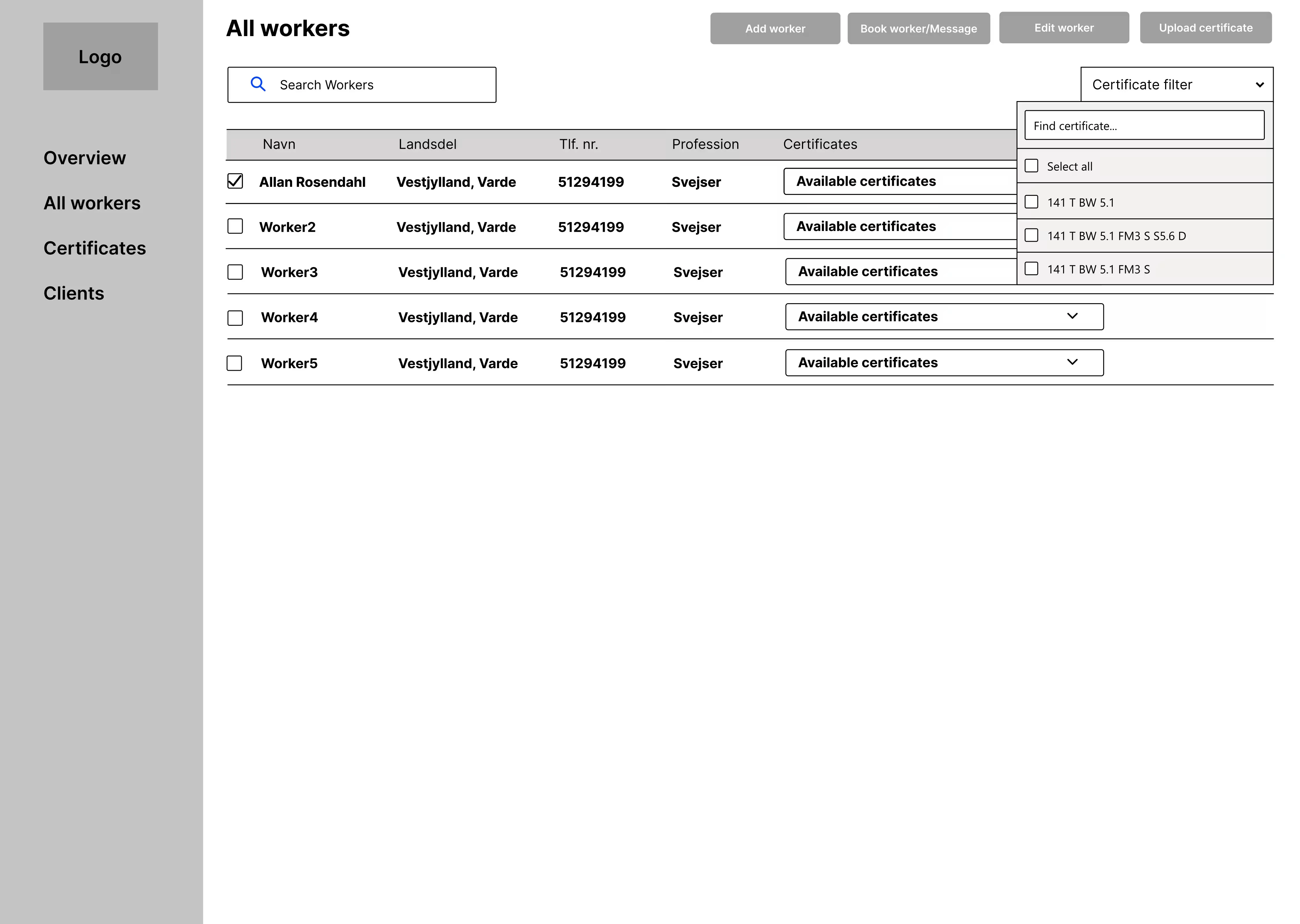The width and height of the screenshot is (1300, 924).
Task: Tick the 141 T BW 5.1 FM3 S checkbox
Action: pyautogui.click(x=1031, y=269)
